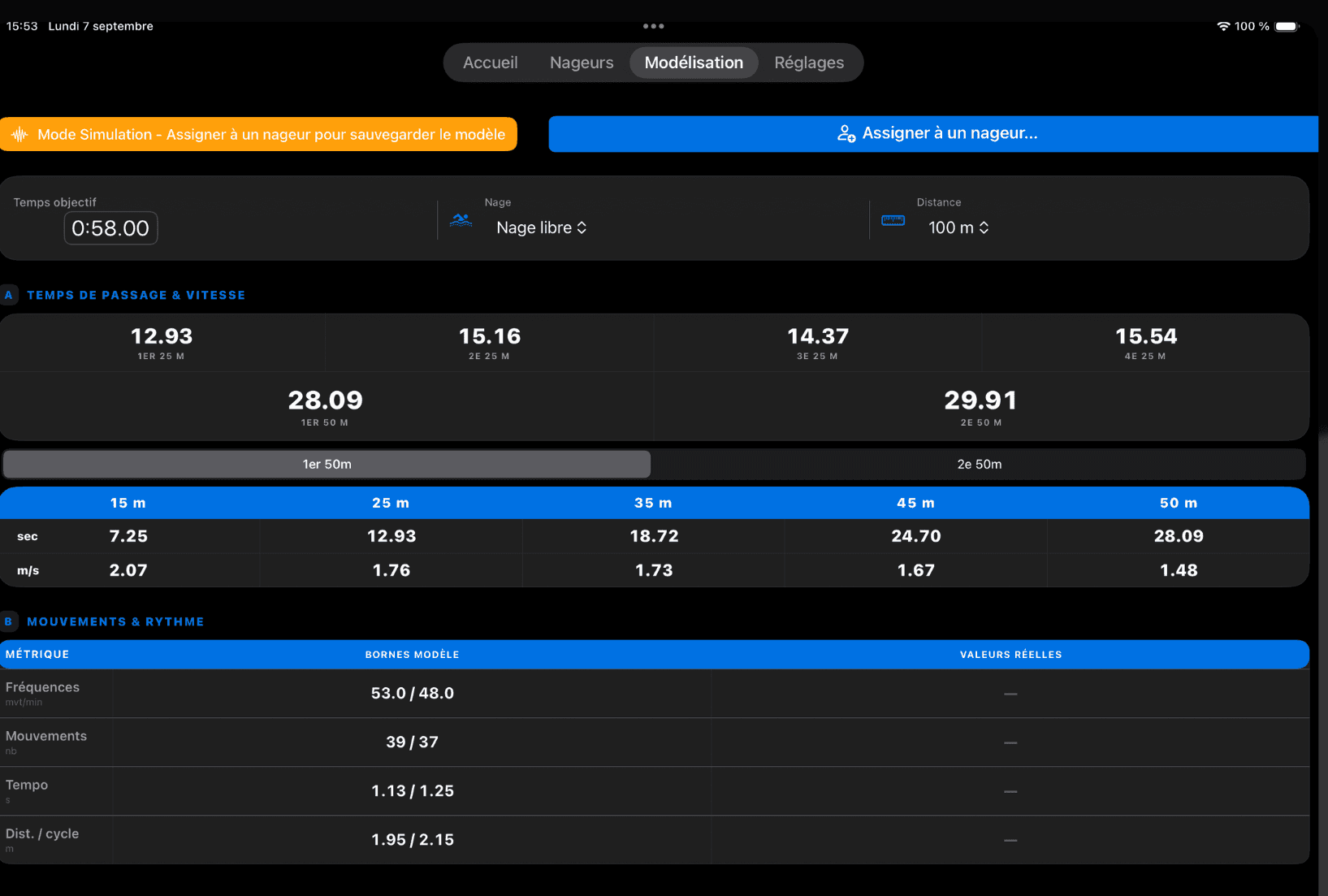Tap the battery status icon
Viewport: 1328px width, 896px height.
coord(1287,26)
